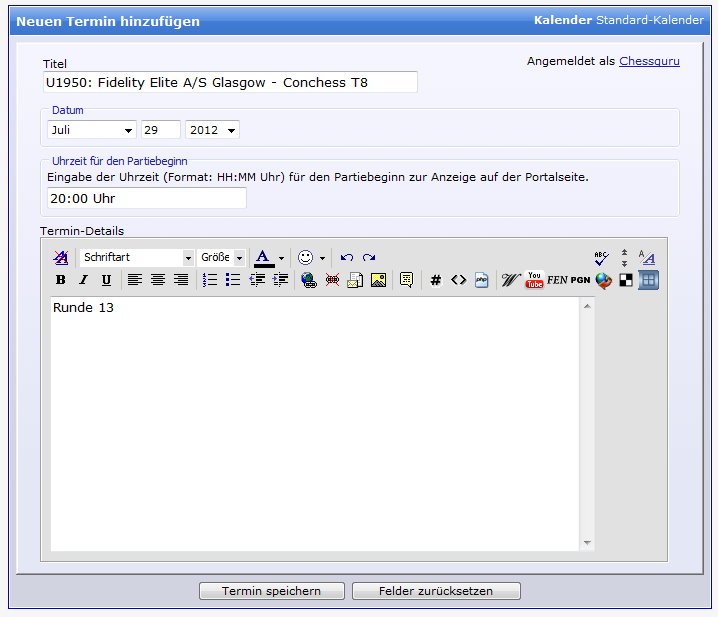Click the globe with arrow icon
Screen dimensions: 718x617
point(604,280)
